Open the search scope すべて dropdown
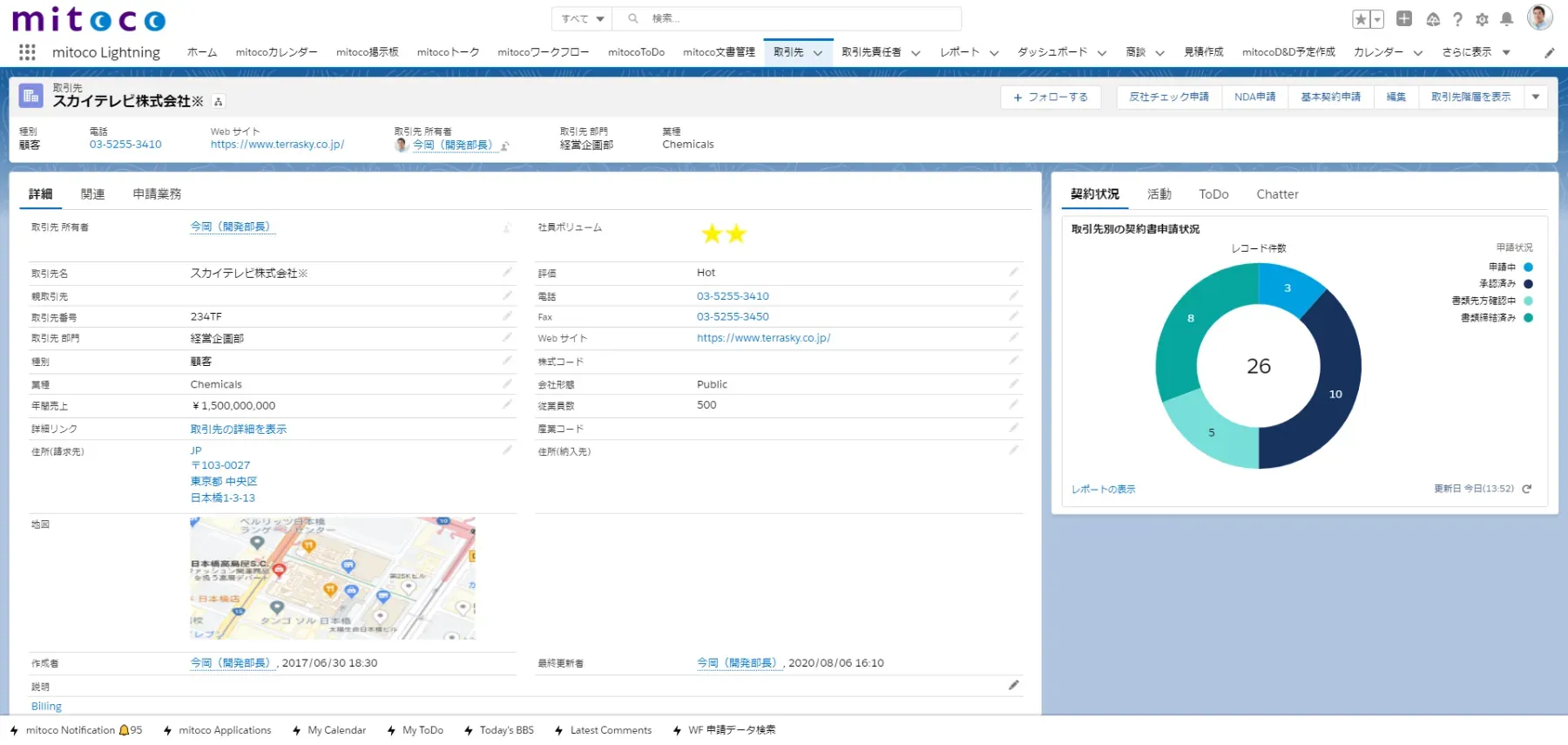This screenshot has height=745, width=1568. 582,18
